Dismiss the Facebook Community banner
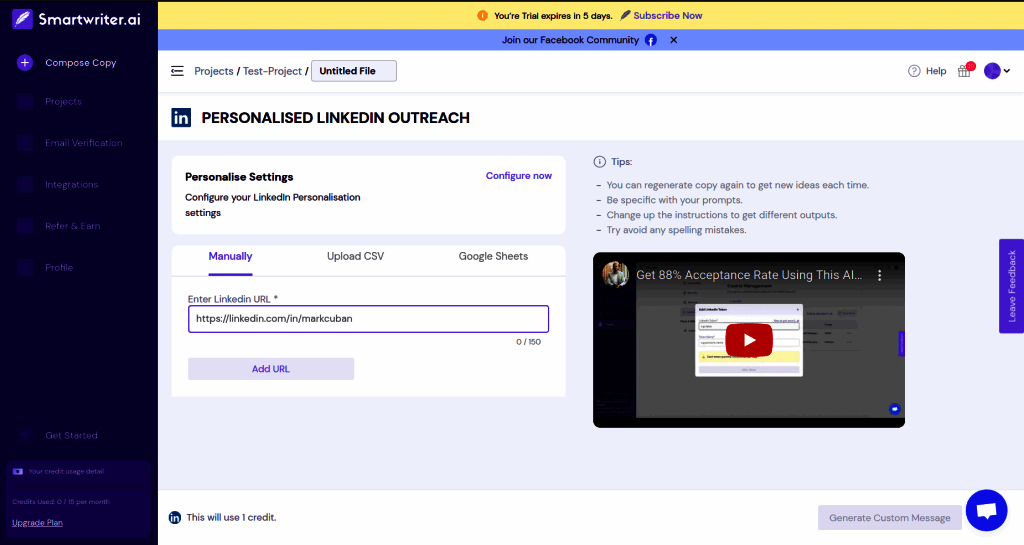Image resolution: width=1024 pixels, height=545 pixels. (673, 40)
